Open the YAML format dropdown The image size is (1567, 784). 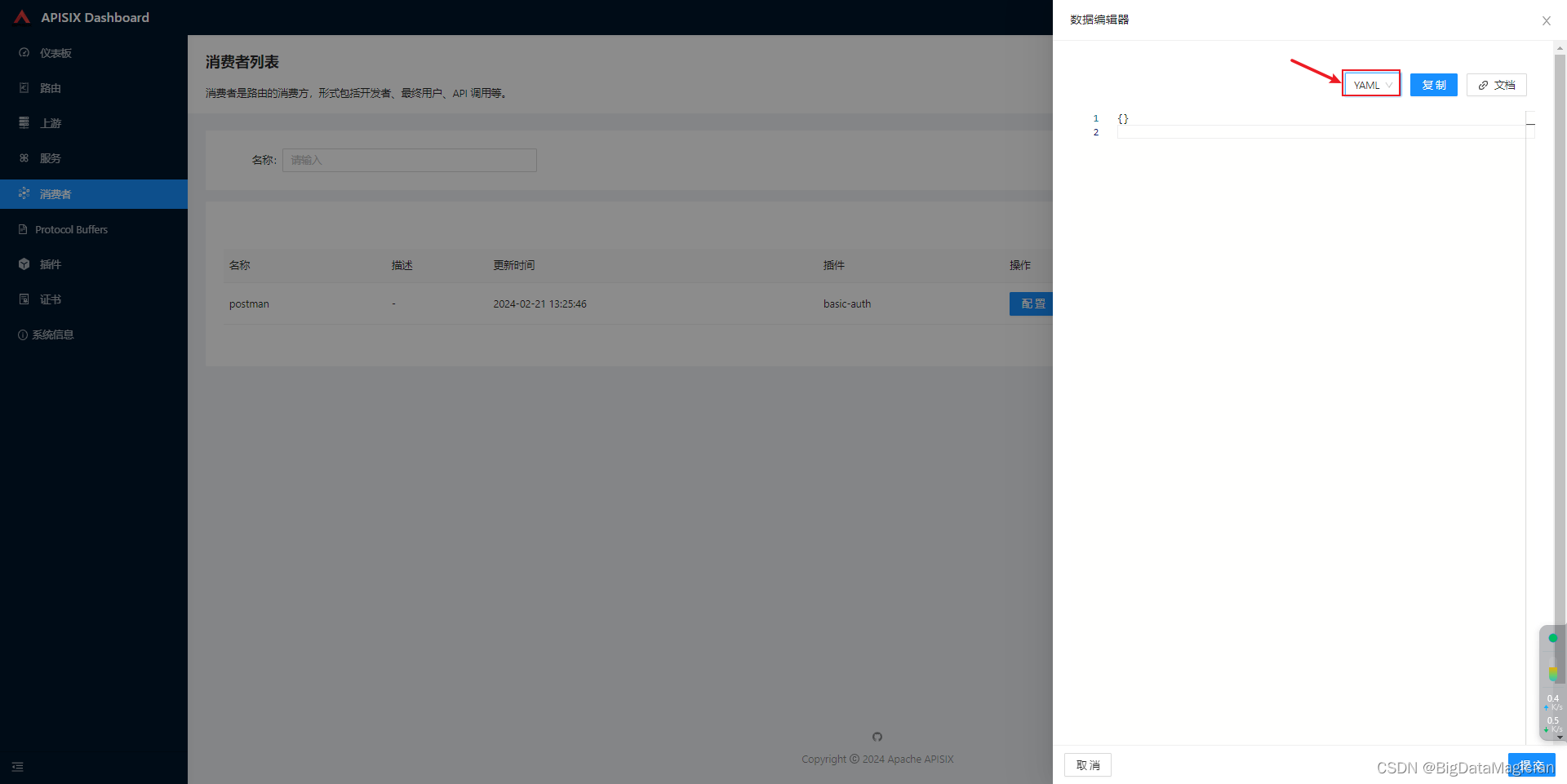[x=1370, y=84]
